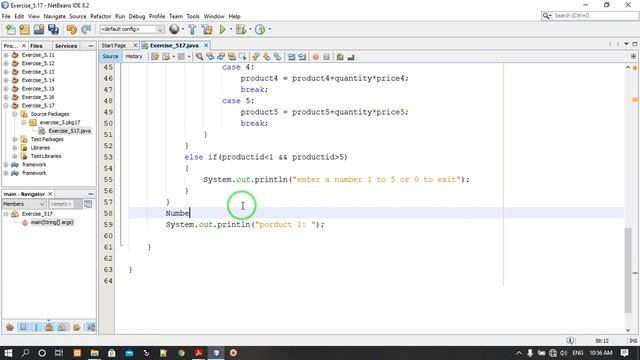Click the Save All toolbar icon
The image size is (640, 360).
(53, 29)
